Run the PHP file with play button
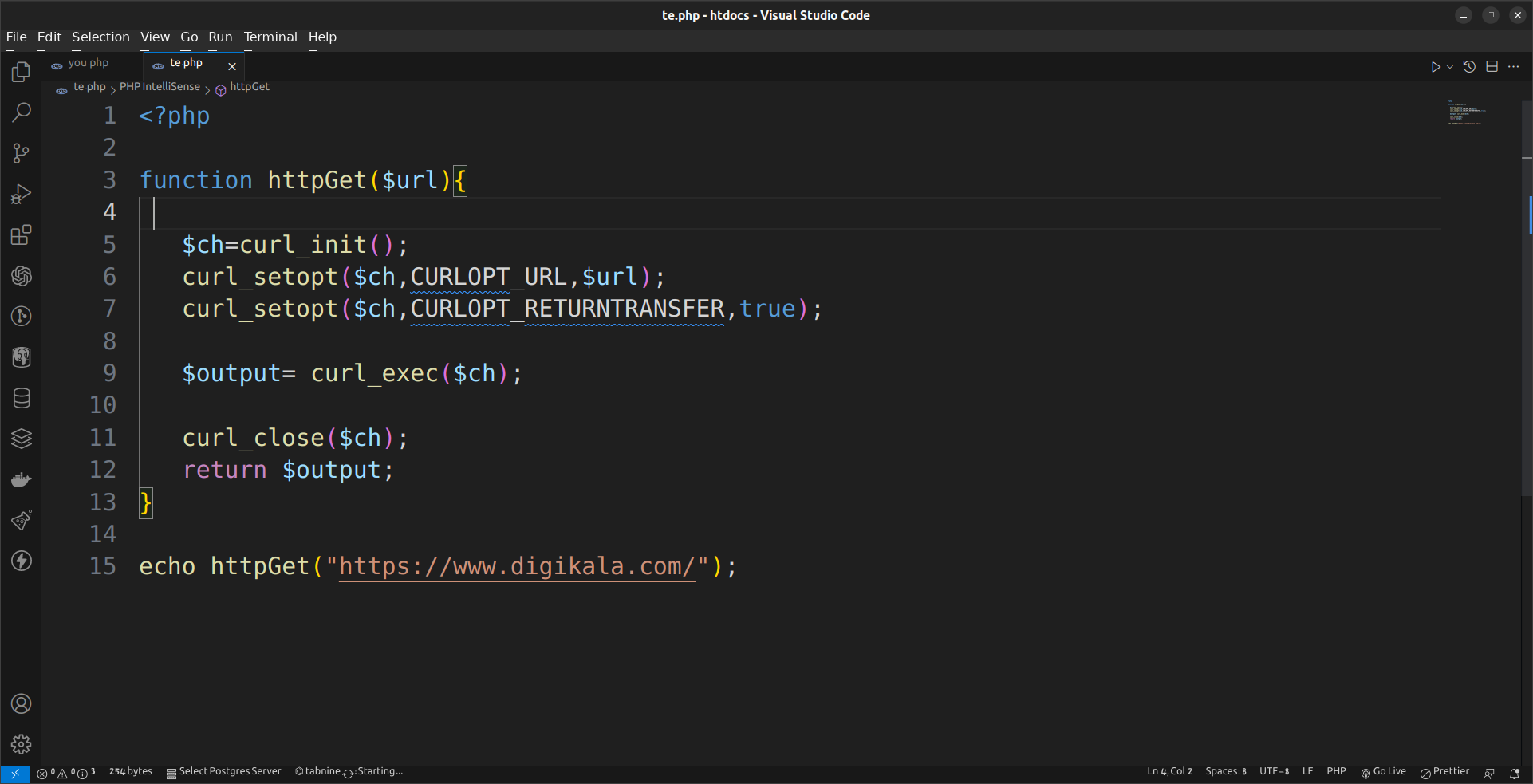 coord(1436,67)
